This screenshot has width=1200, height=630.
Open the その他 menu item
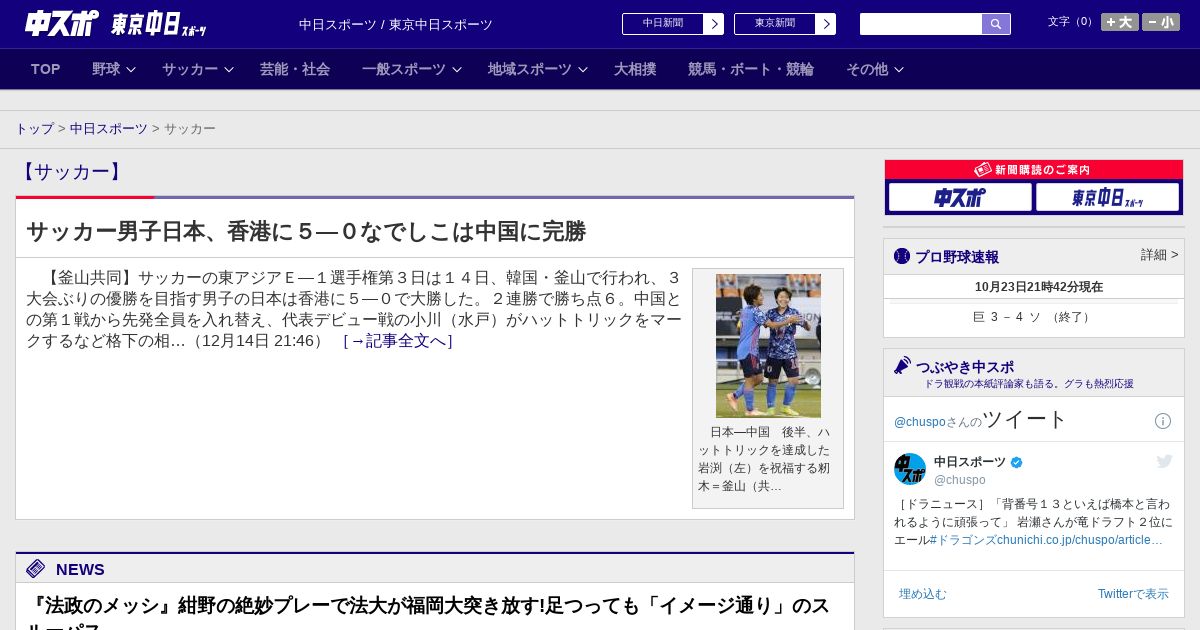tap(867, 69)
